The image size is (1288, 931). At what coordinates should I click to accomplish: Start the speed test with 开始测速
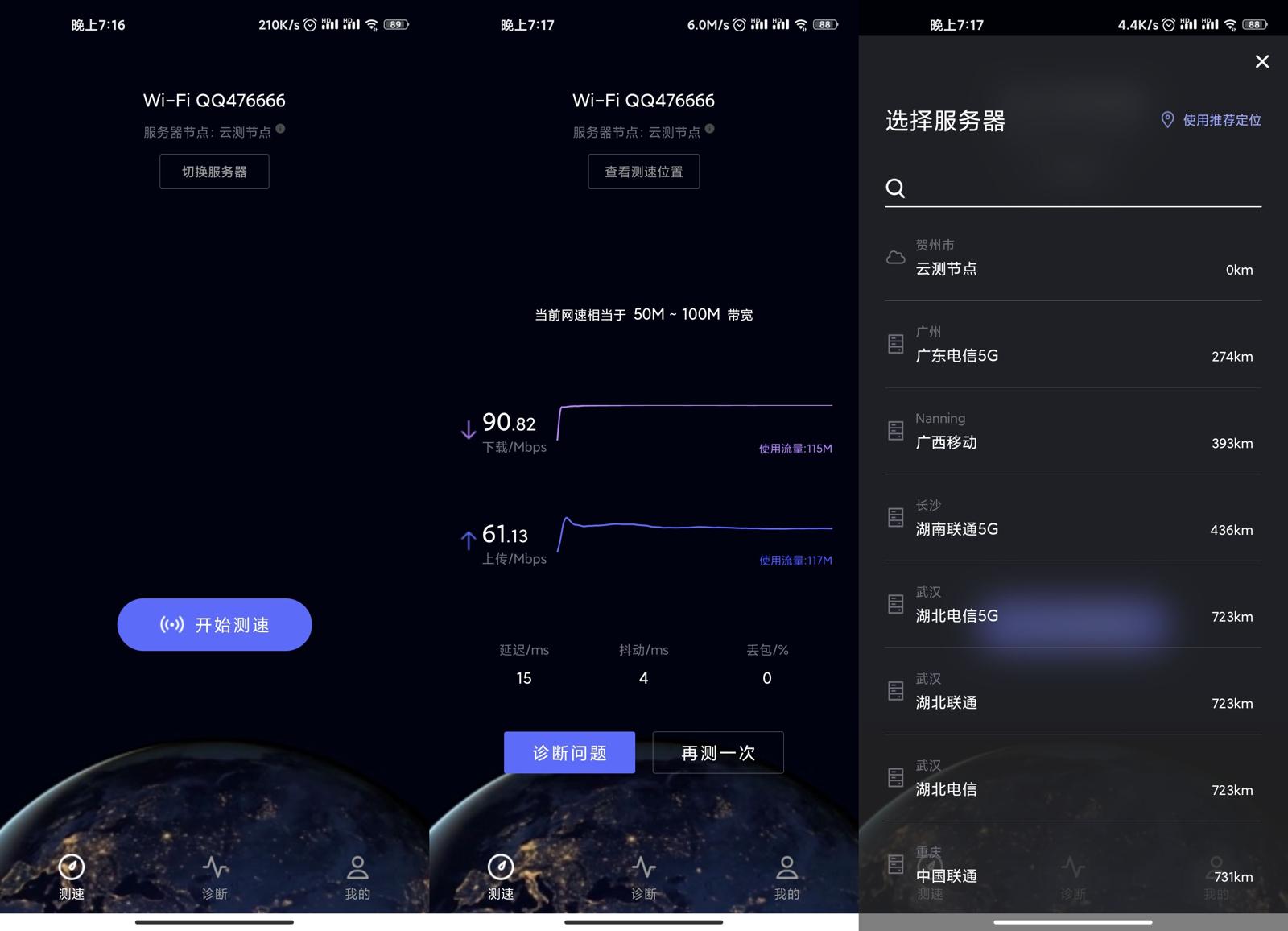click(x=214, y=624)
